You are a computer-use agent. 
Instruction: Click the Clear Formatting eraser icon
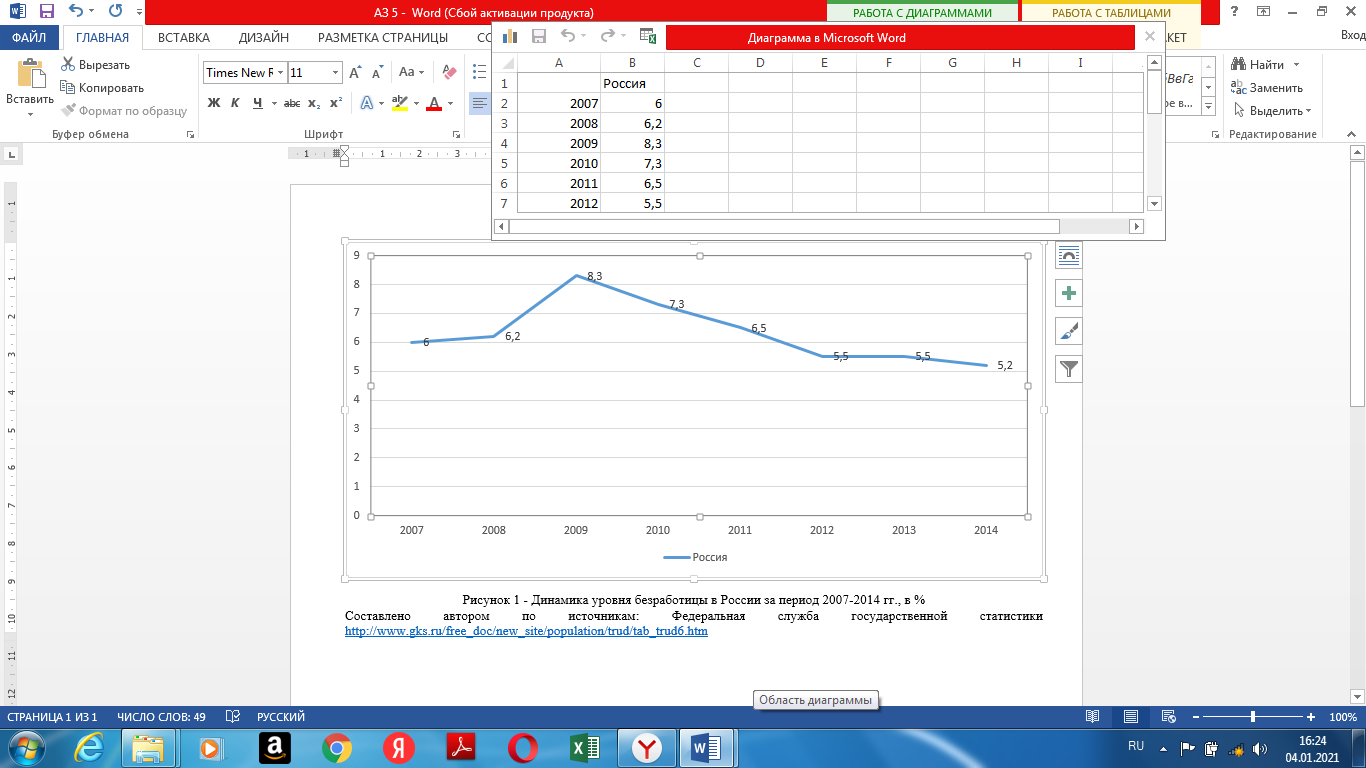tap(449, 73)
